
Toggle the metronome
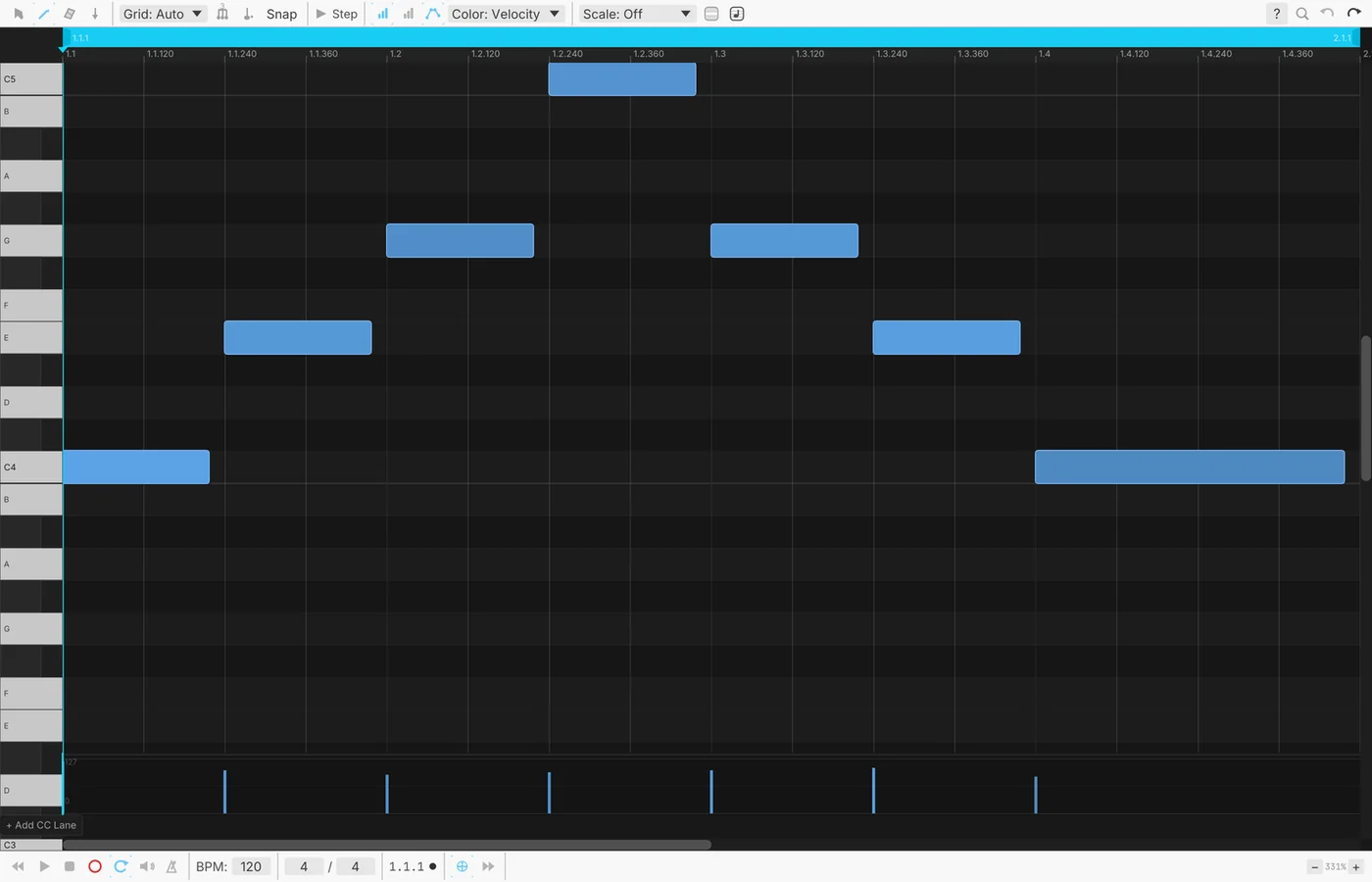pos(171,866)
